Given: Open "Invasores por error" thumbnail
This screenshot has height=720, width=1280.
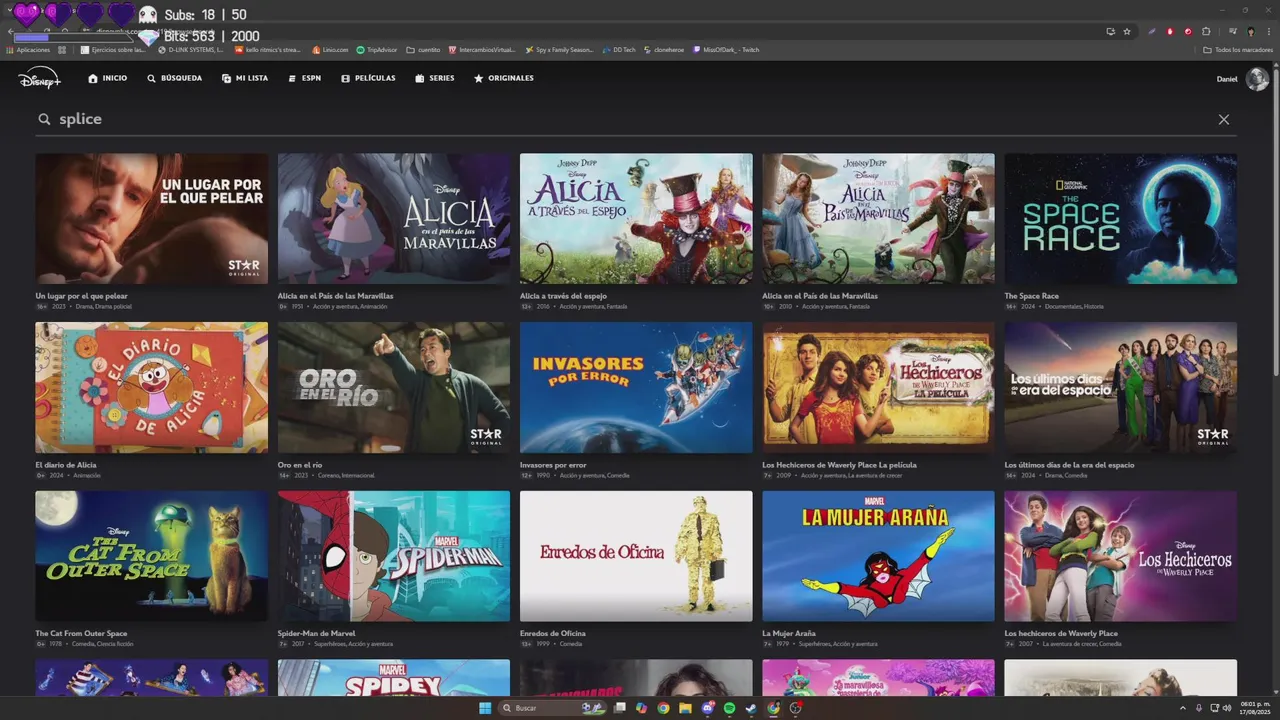Looking at the screenshot, I should pos(636,387).
